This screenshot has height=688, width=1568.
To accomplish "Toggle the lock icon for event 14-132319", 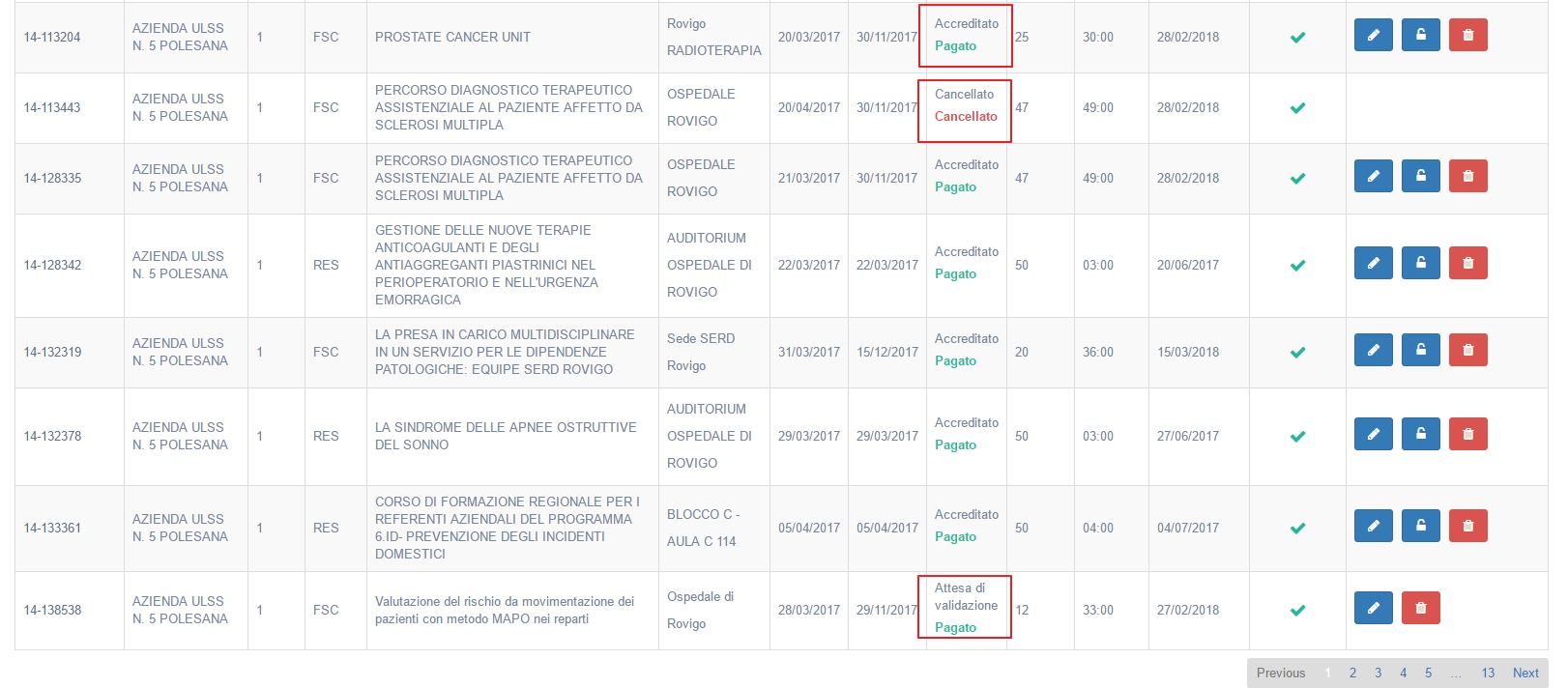I will click(x=1420, y=350).
